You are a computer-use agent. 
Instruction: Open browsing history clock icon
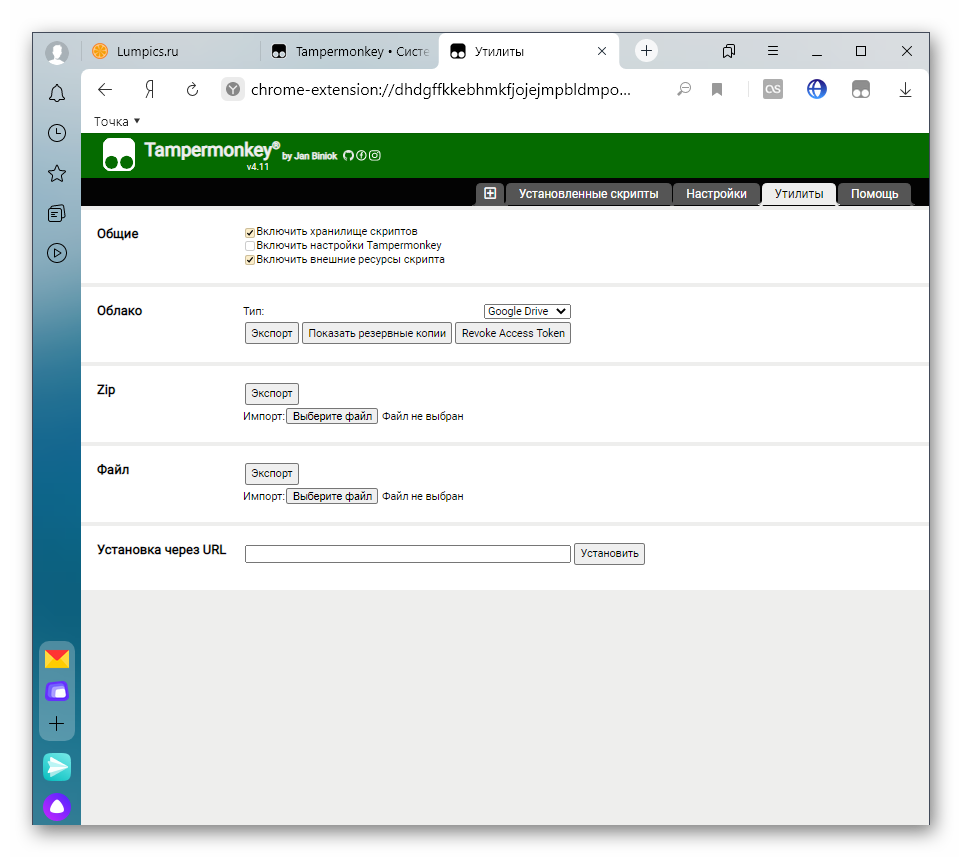(57, 133)
